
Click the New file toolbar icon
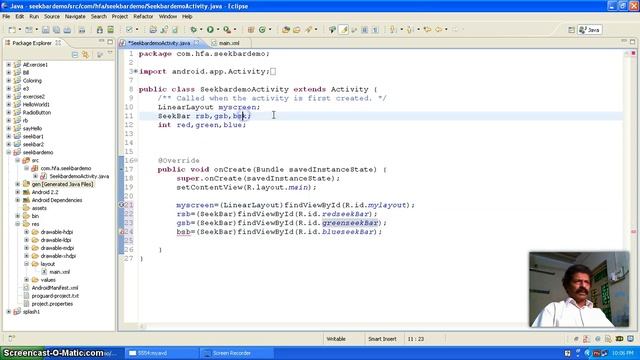pos(12,30)
